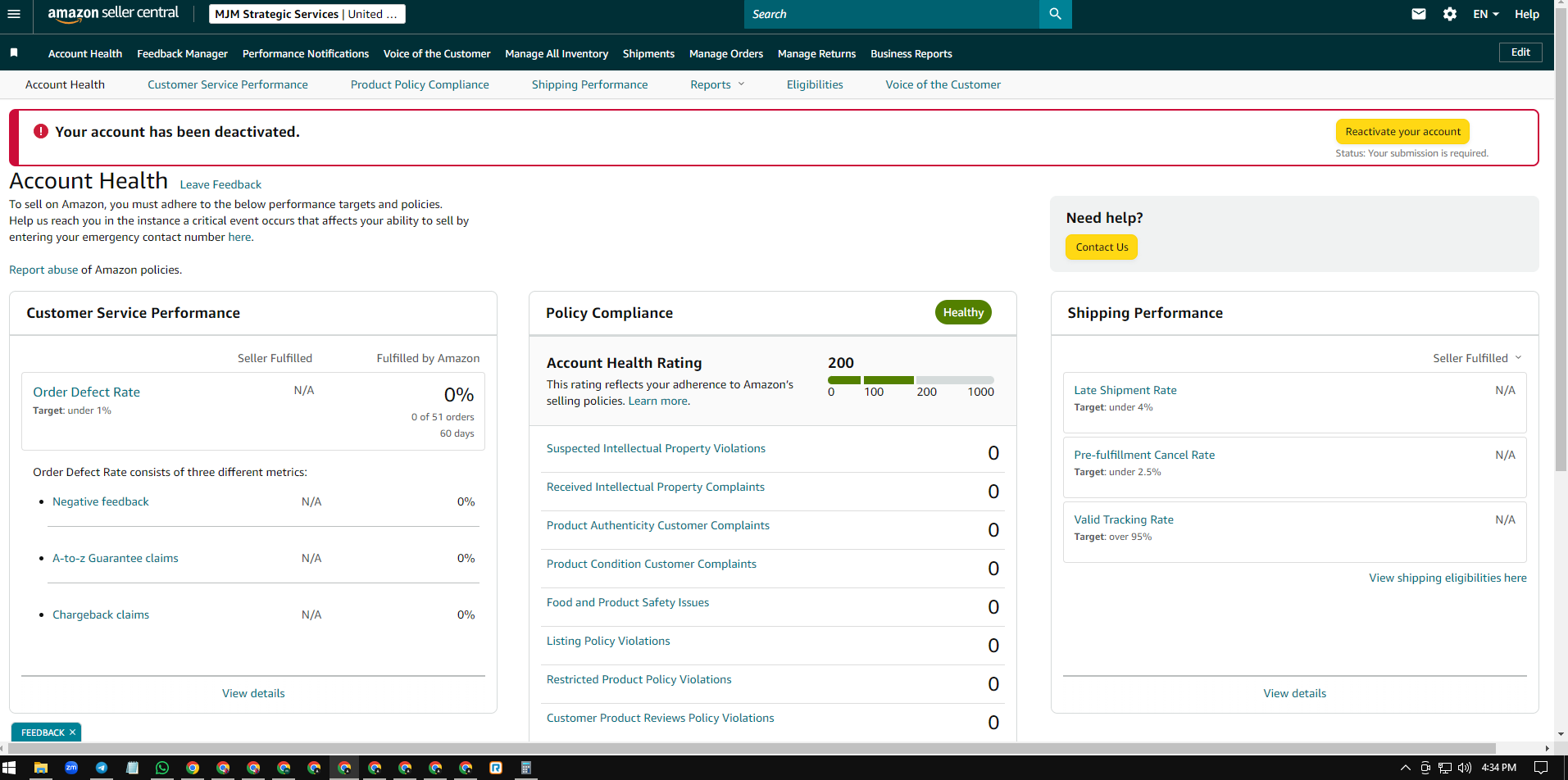Open Zoom from the taskbar
The height and width of the screenshot is (780, 1568).
point(71,768)
